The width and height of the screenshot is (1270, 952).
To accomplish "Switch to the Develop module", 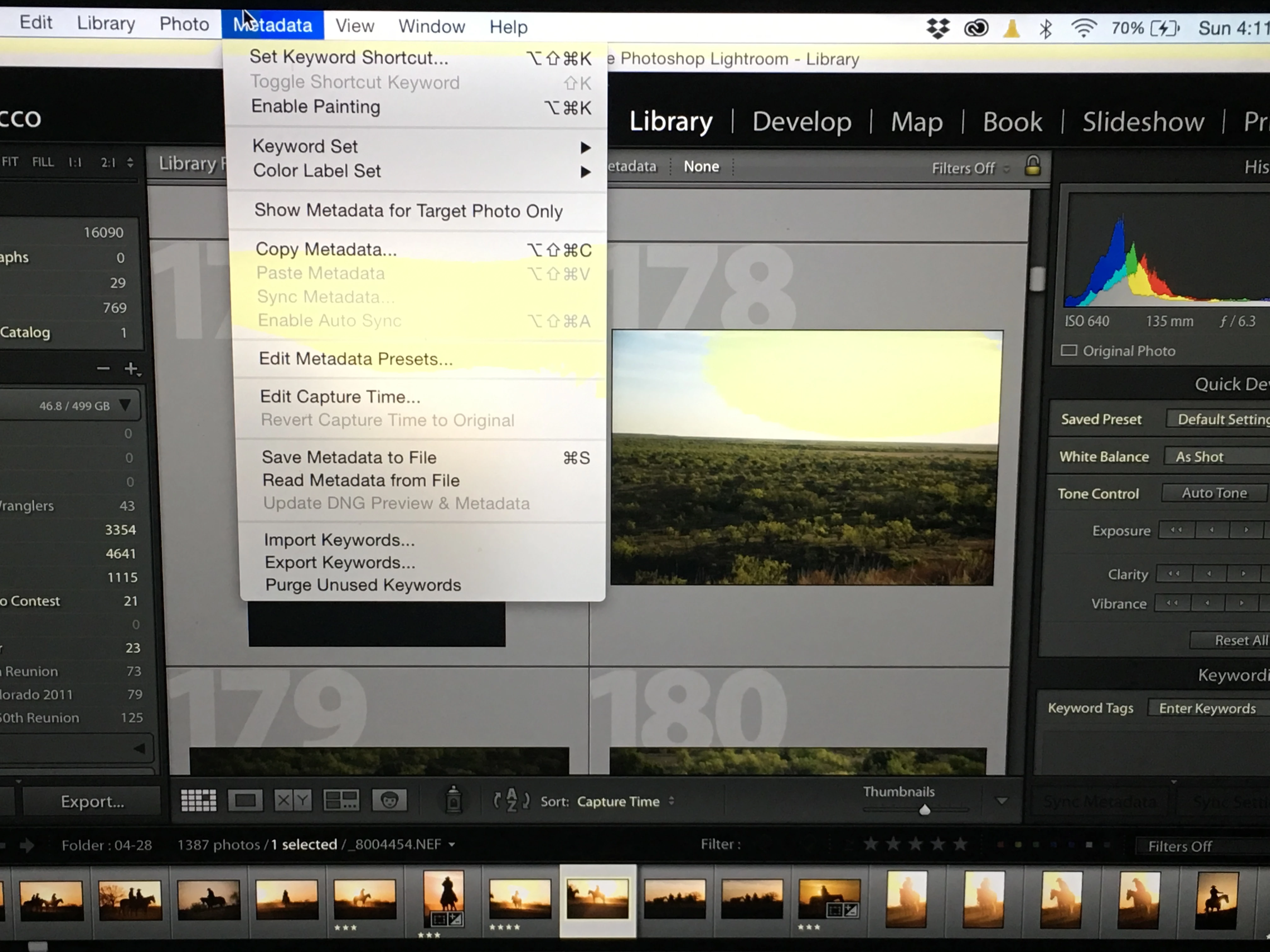I will 802,122.
